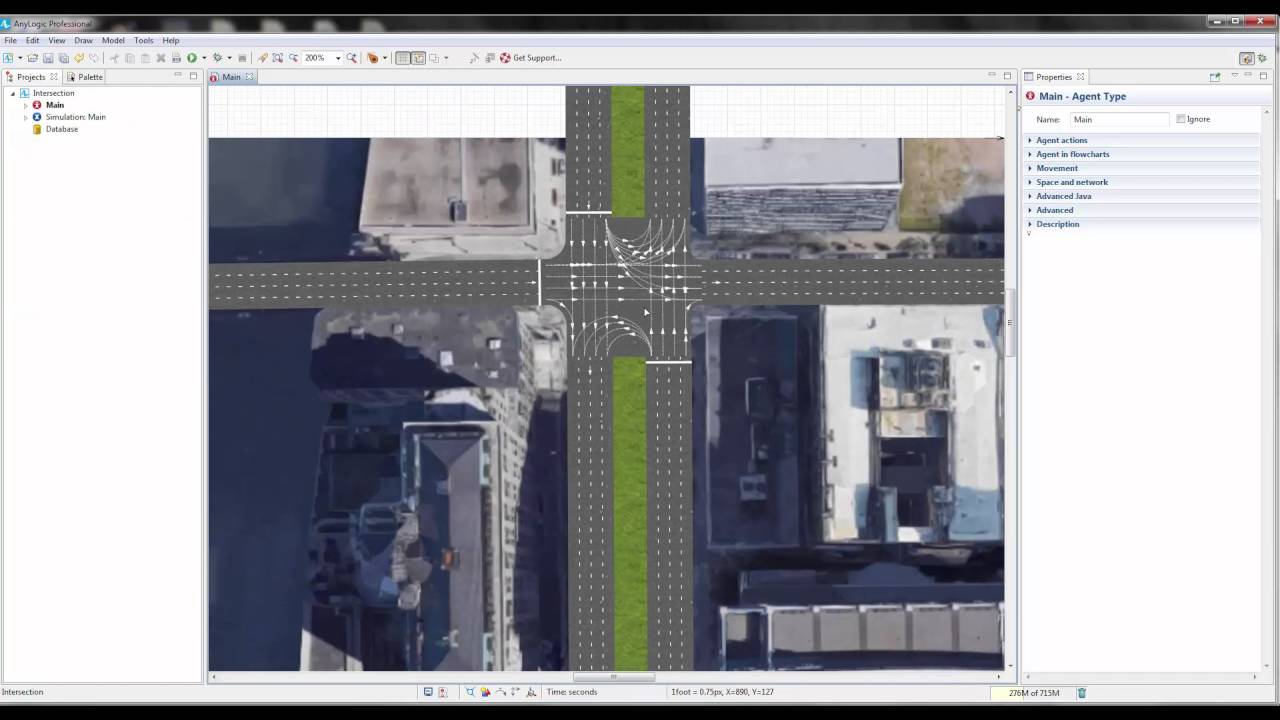The width and height of the screenshot is (1280, 720).
Task: Click the Open model folder icon
Action: [x=32, y=58]
